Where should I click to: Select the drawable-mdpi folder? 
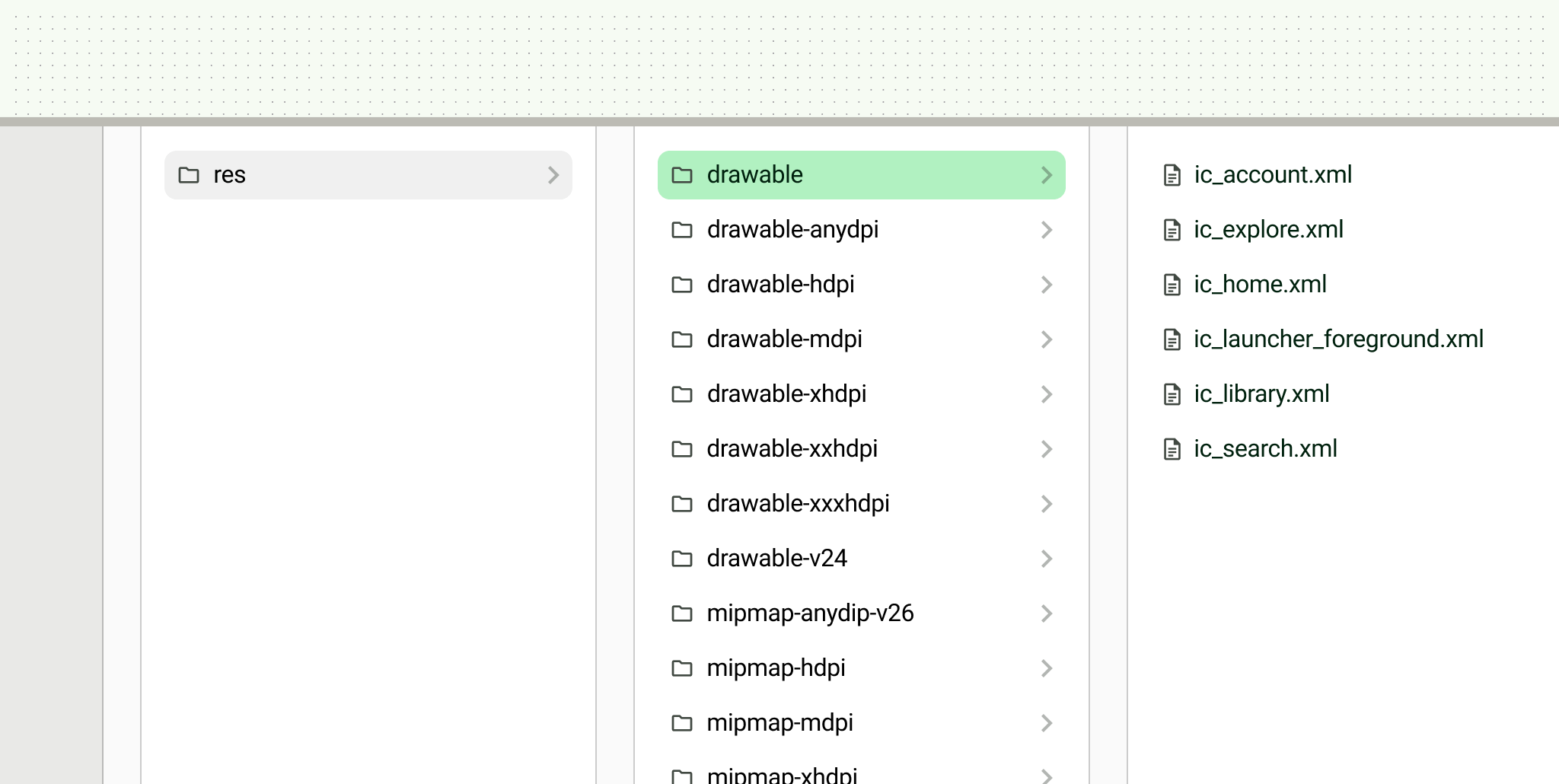coord(785,339)
